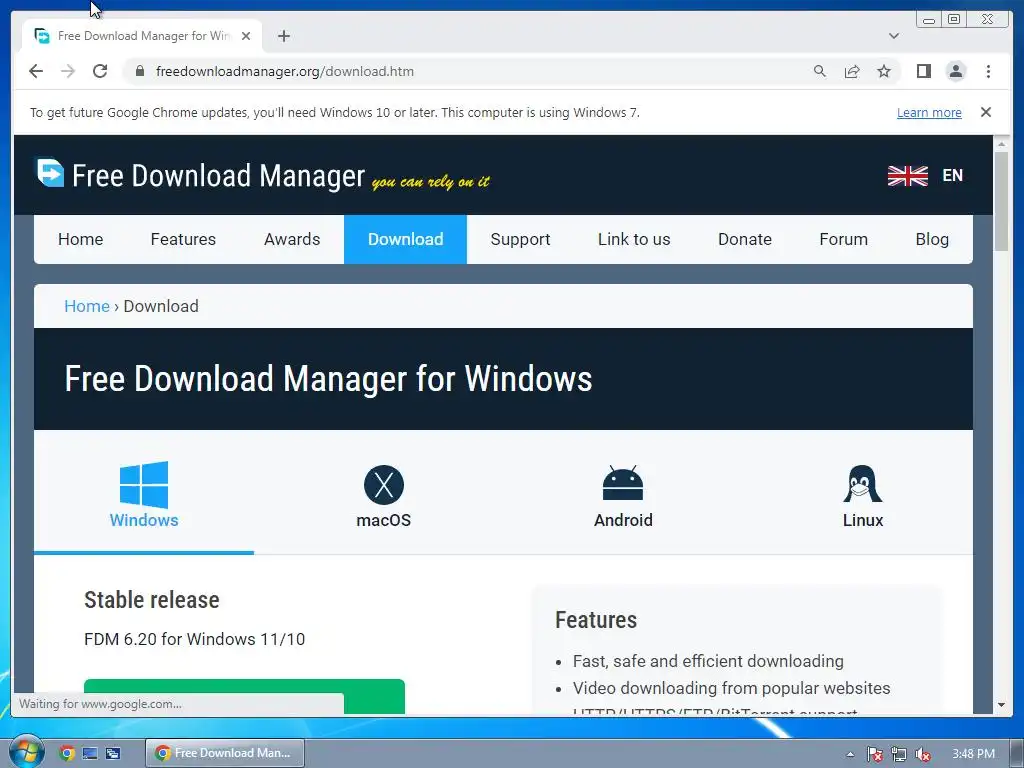
Task: Select the Download menu item
Action: tap(406, 239)
